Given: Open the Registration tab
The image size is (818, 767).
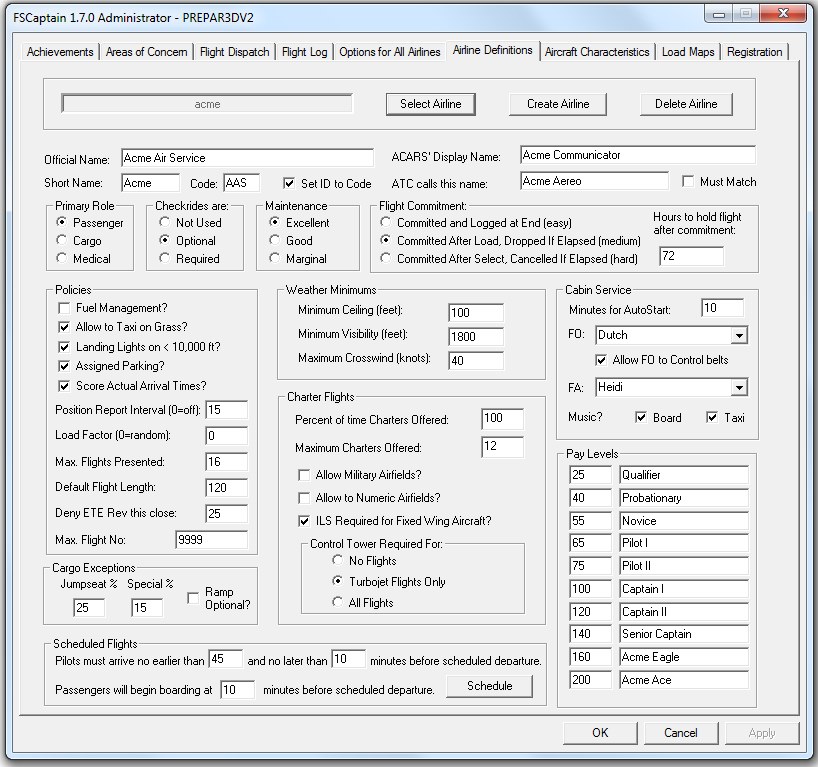Looking at the screenshot, I should (754, 52).
